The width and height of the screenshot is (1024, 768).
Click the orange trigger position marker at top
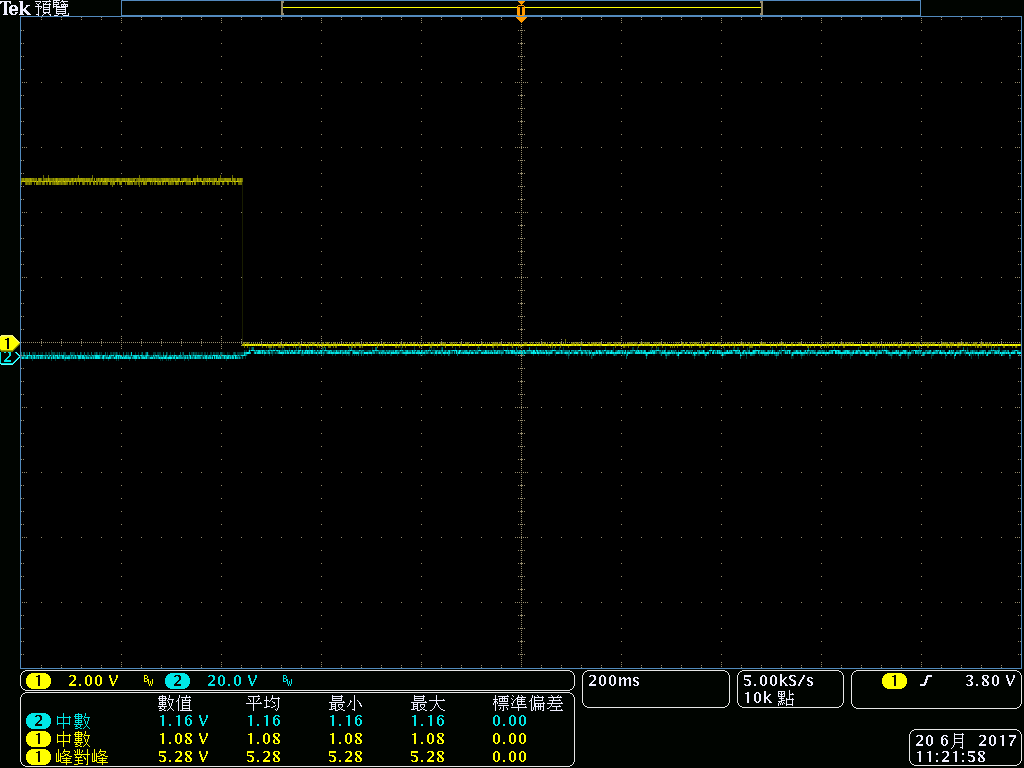[x=521, y=11]
